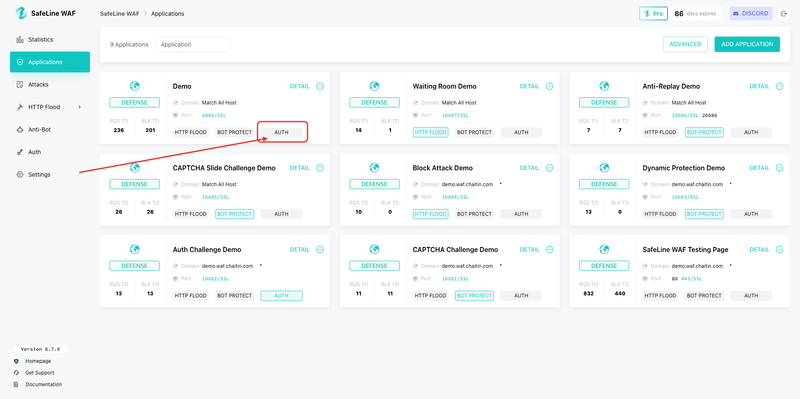Toggle BOT PROTECT on Anti-Replay Demo

pos(704,132)
